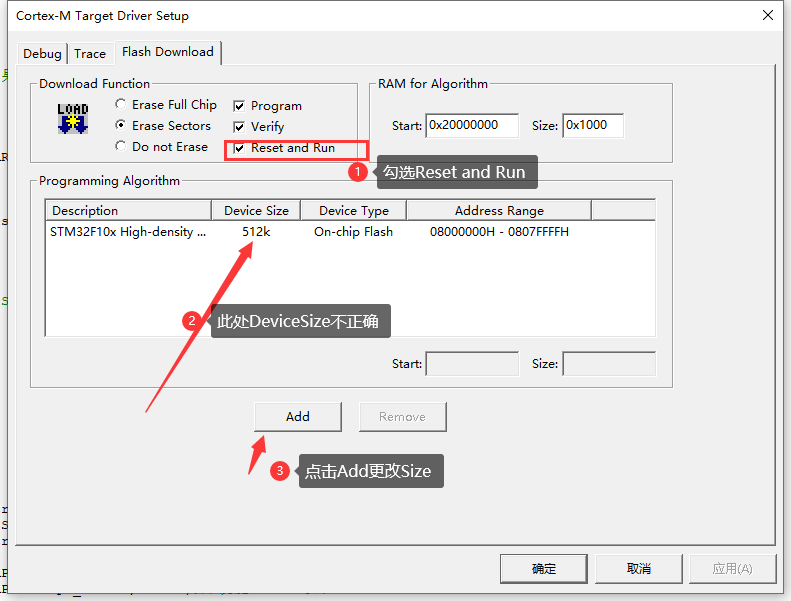
Task: Click the Description column header
Action: click(x=129, y=210)
